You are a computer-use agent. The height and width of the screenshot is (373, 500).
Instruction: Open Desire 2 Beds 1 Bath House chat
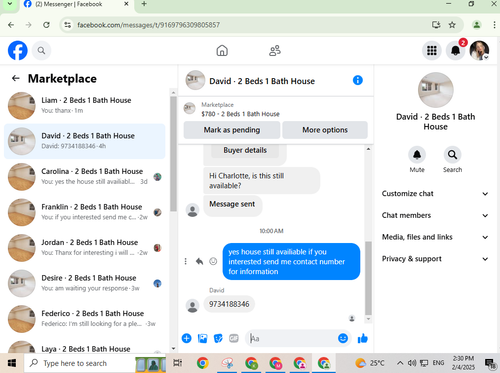click(85, 283)
